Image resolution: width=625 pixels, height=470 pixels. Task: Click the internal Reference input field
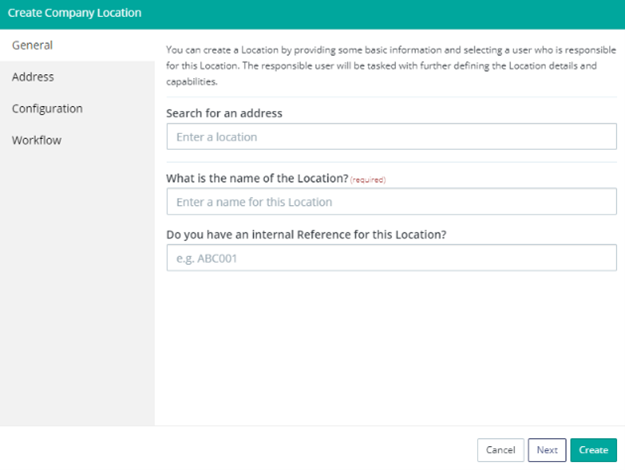tap(391, 258)
